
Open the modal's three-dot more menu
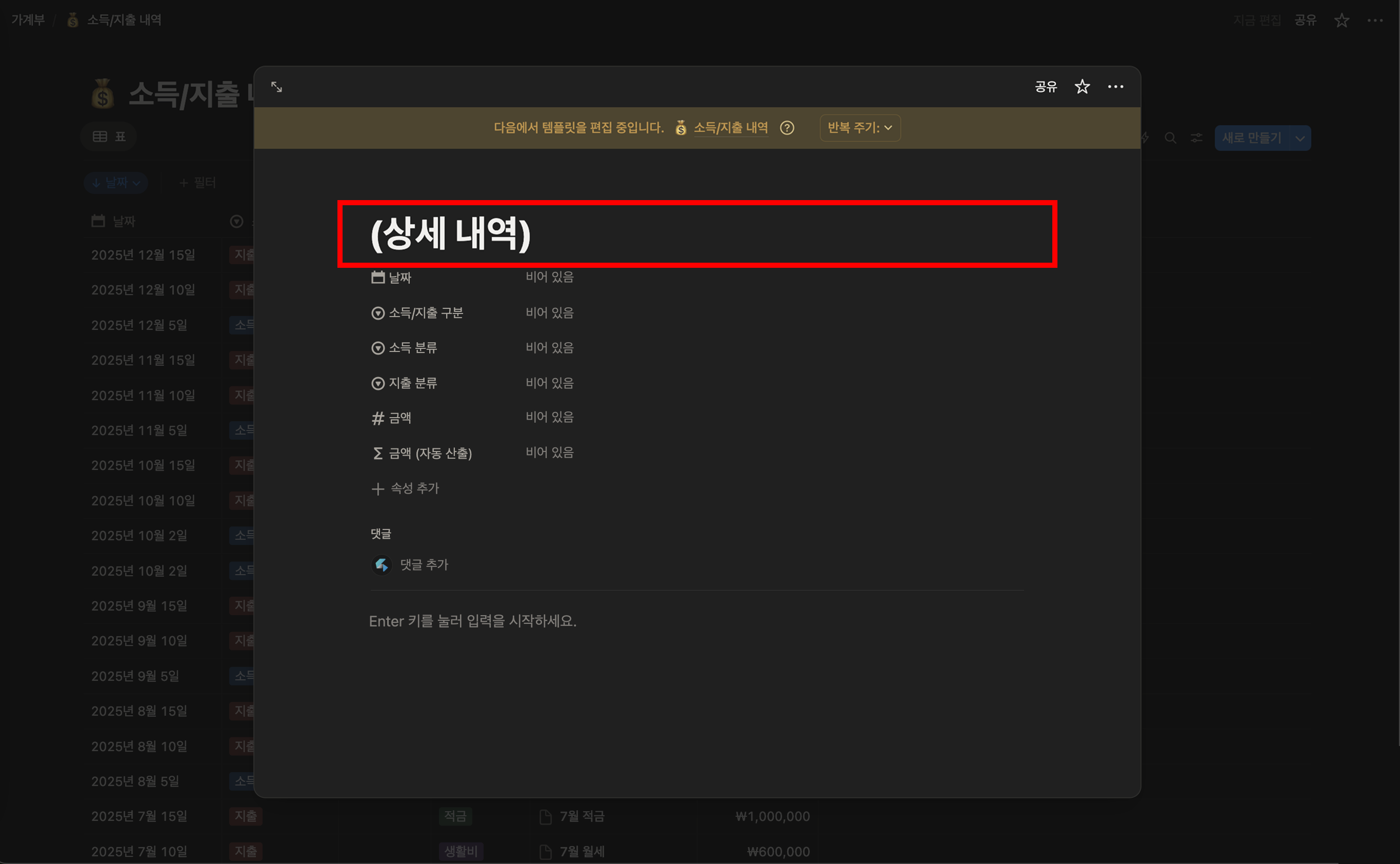1115,87
